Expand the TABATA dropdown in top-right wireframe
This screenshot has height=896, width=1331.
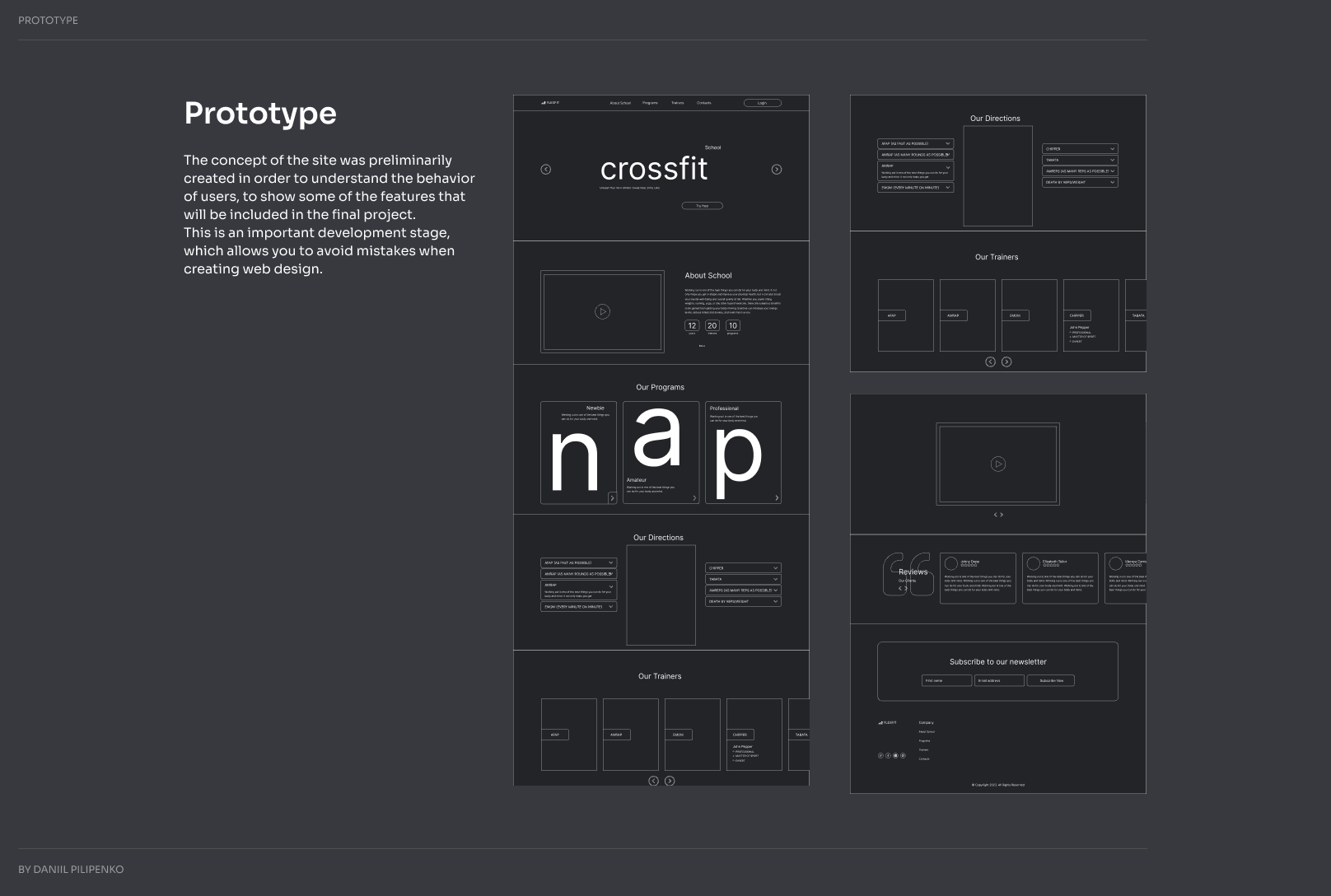pyautogui.click(x=1080, y=160)
